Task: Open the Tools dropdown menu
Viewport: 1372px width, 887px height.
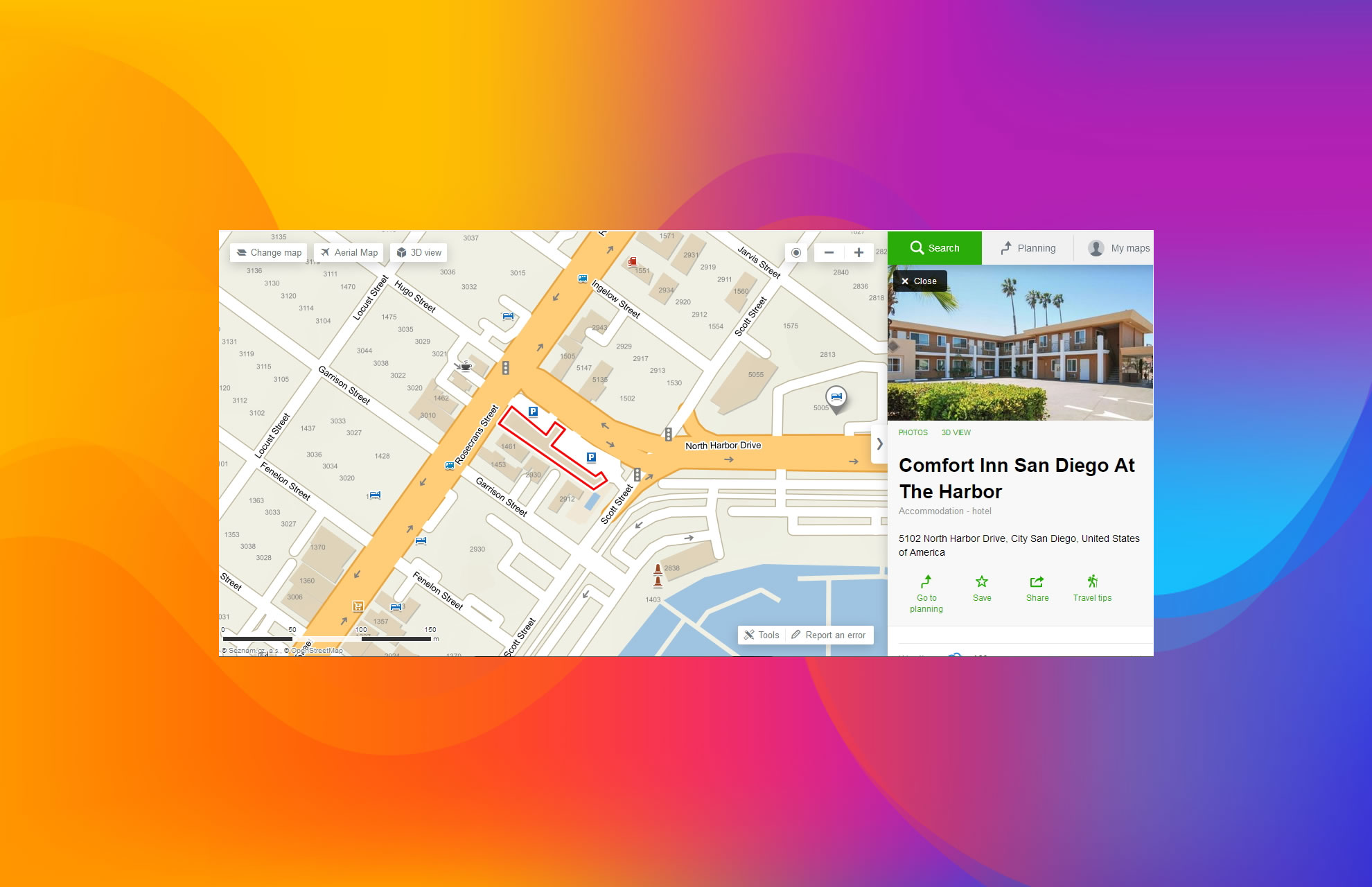Action: [762, 635]
